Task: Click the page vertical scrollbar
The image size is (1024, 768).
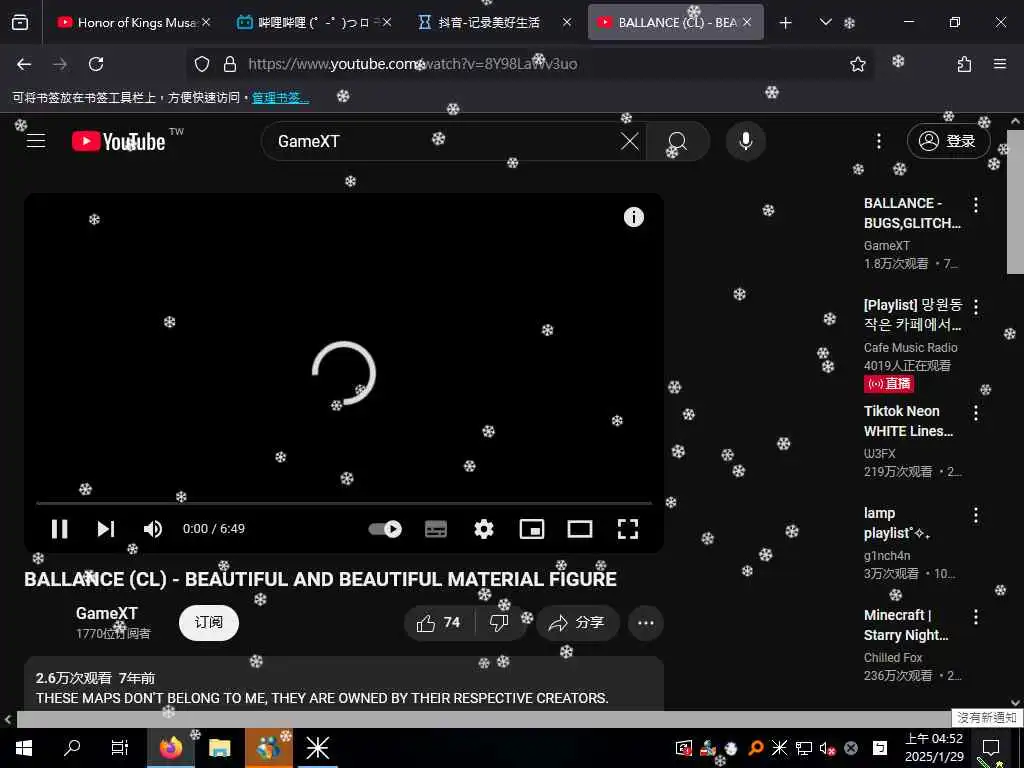Action: tap(1015, 202)
